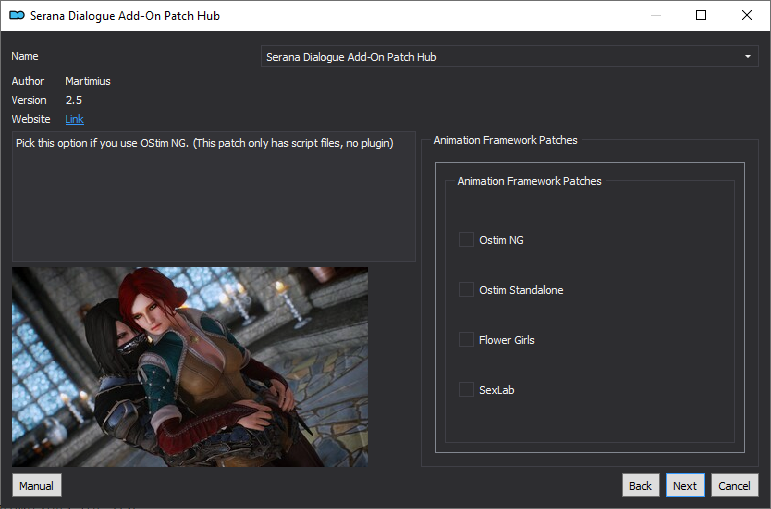Click the author name Martimius
Image resolution: width=771 pixels, height=509 pixels.
pyautogui.click(x=88, y=81)
